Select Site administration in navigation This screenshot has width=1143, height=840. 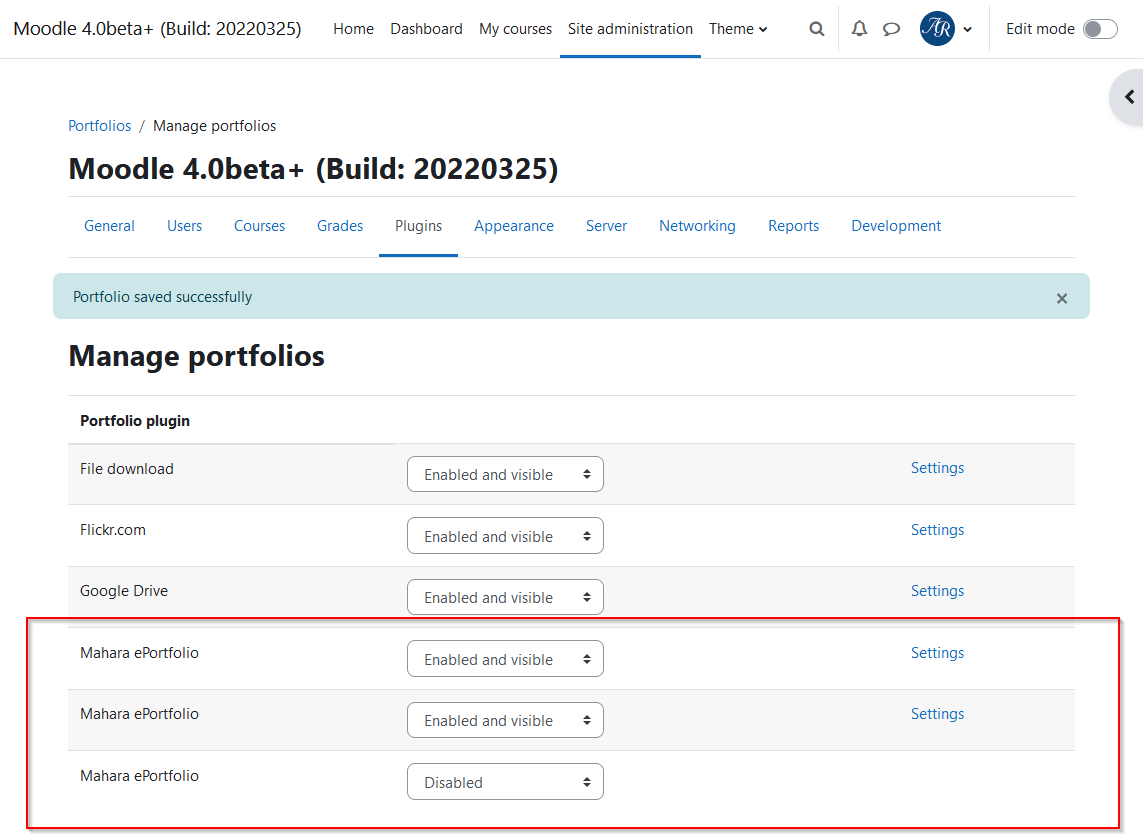click(631, 29)
